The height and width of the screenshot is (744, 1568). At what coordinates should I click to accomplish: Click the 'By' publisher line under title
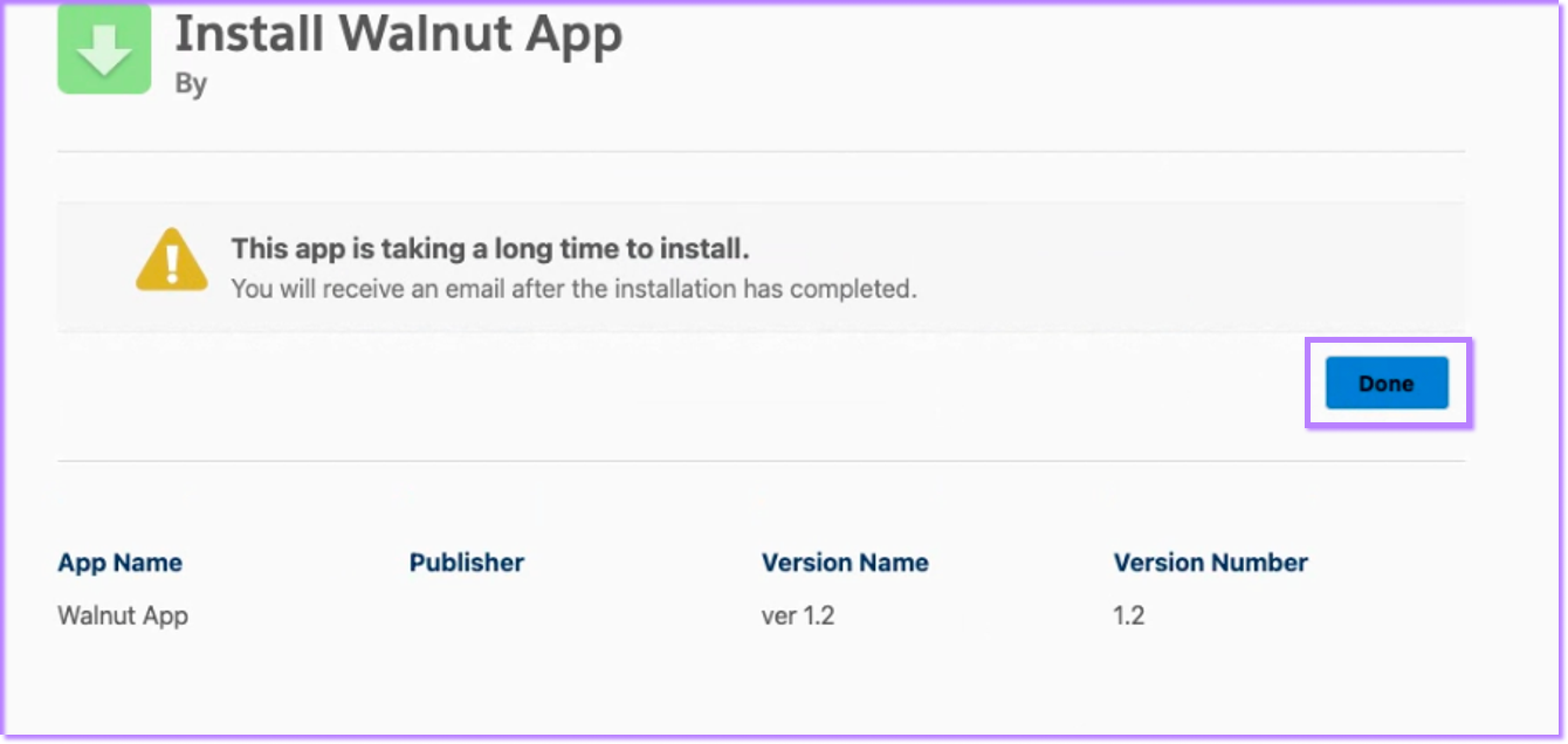coord(191,84)
